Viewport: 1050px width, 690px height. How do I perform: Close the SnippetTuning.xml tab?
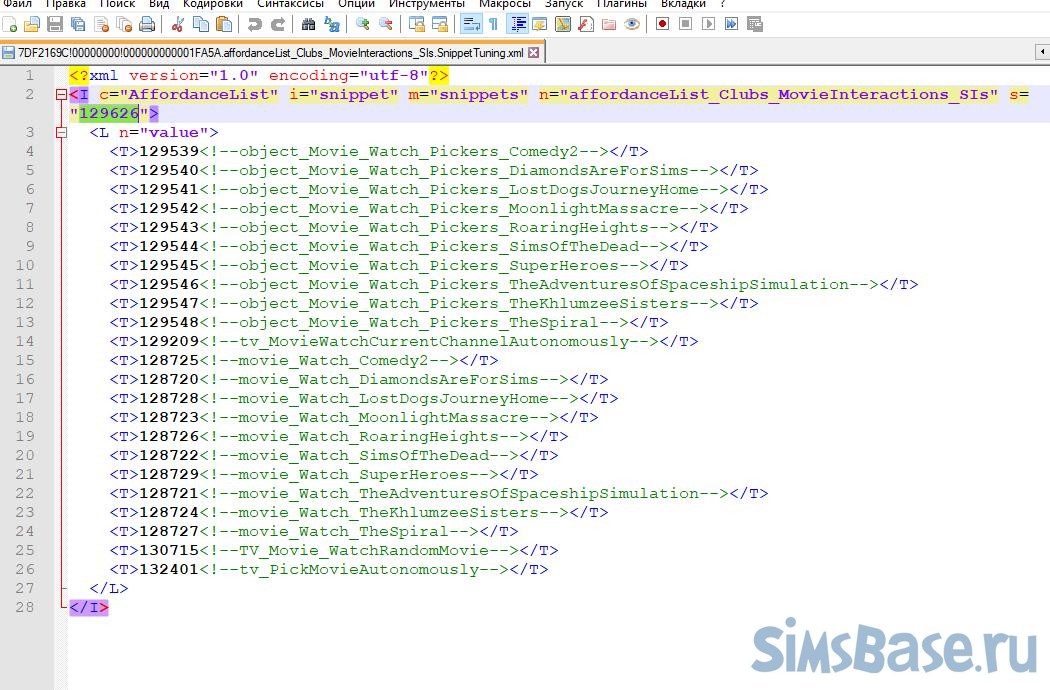(533, 52)
